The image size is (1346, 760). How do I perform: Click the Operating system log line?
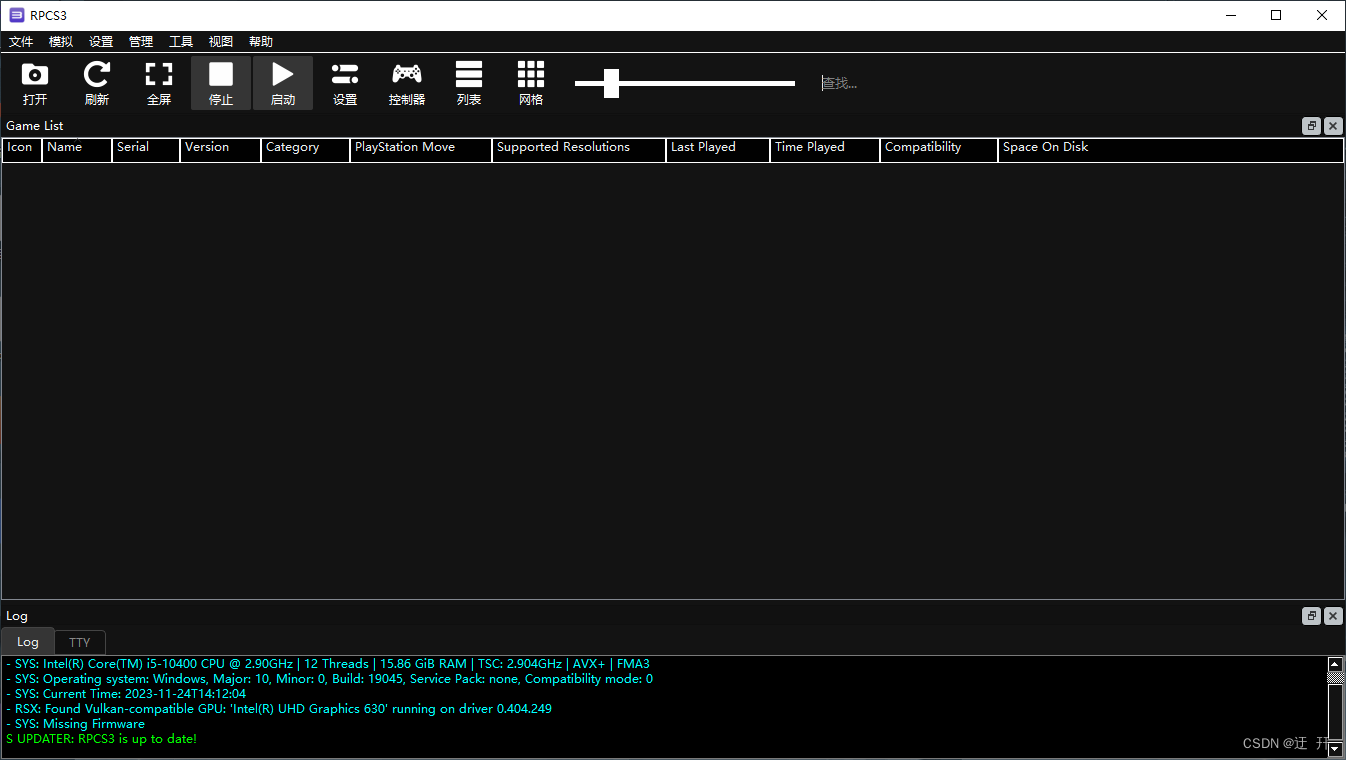pyautogui.click(x=329, y=679)
